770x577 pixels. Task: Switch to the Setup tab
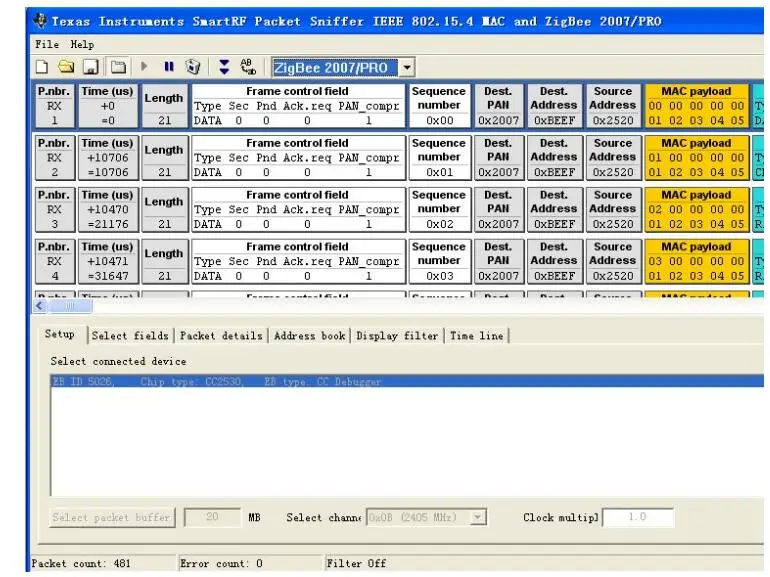[59, 334]
